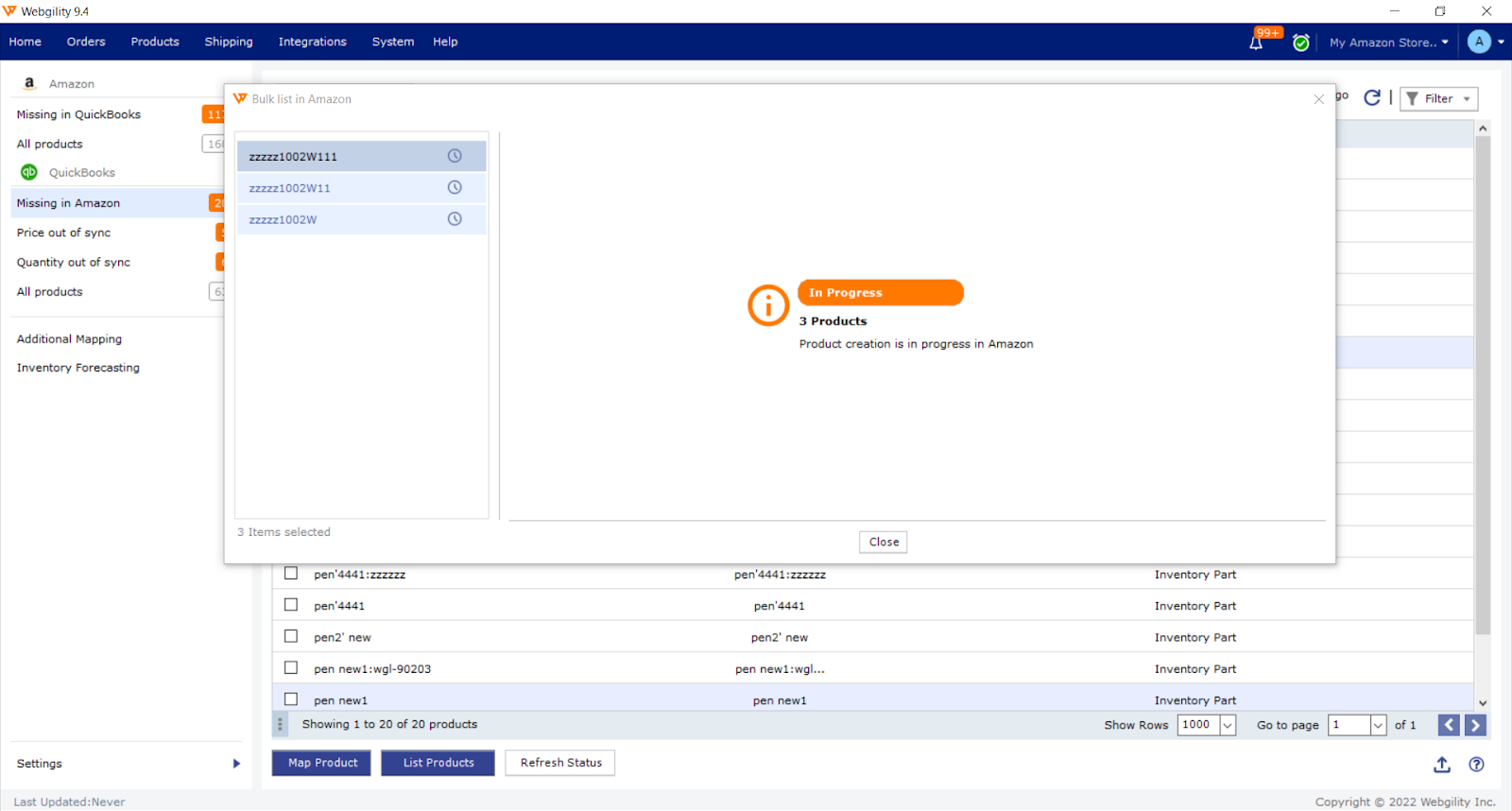This screenshot has height=811, width=1512.
Task: Click the Show Rows 1000 field
Action: 1197,725
